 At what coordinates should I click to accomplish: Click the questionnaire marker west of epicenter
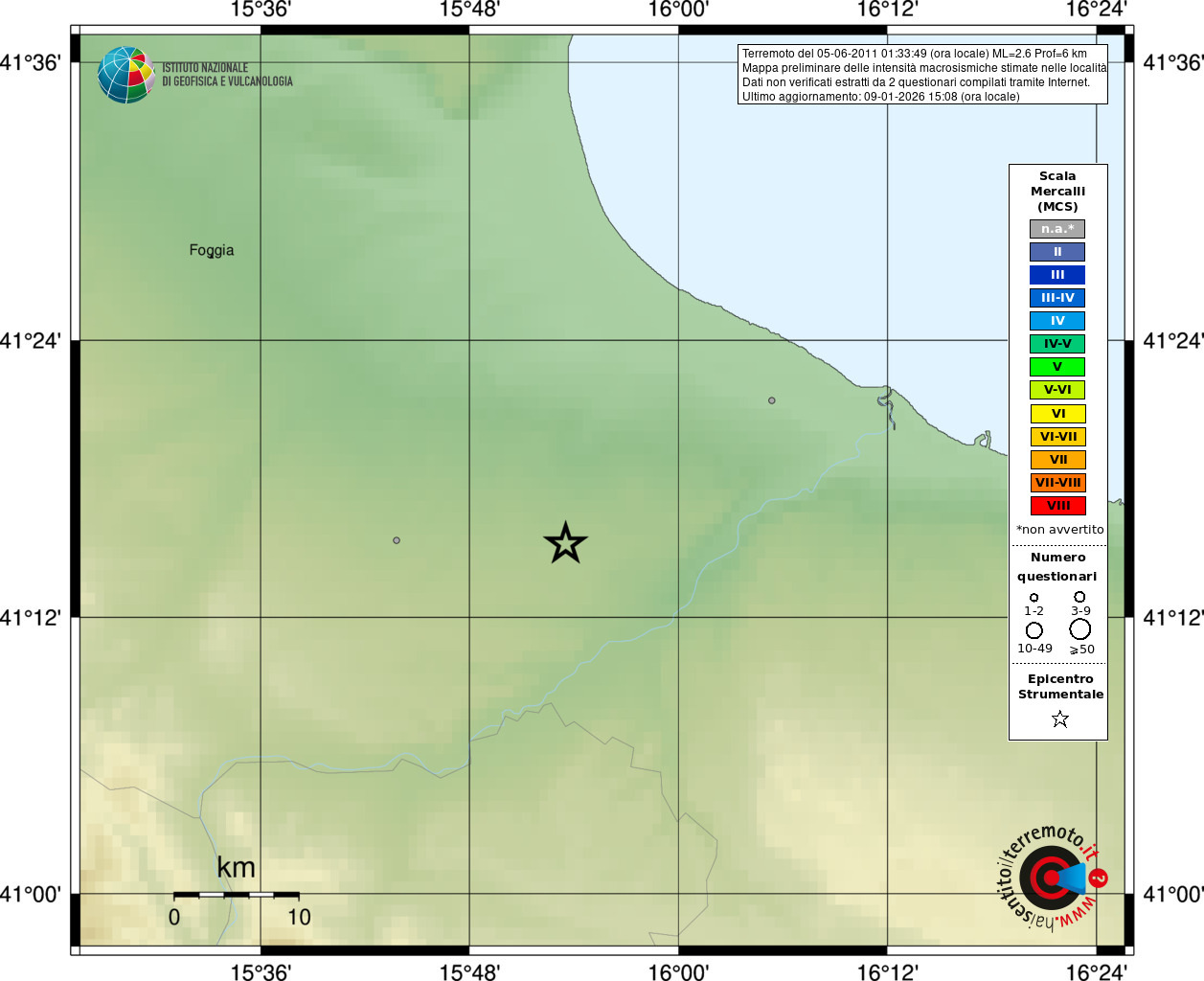[397, 540]
